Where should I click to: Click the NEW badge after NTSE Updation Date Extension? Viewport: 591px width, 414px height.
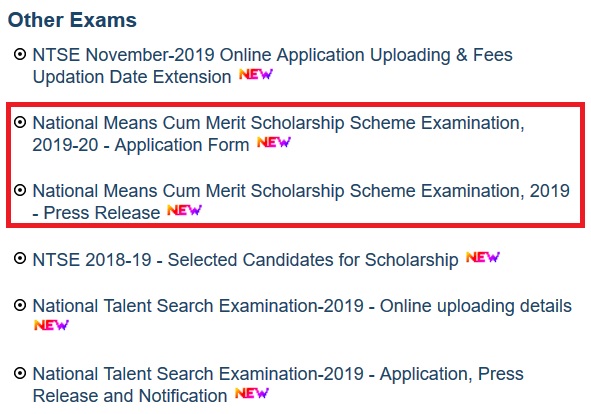coord(256,74)
